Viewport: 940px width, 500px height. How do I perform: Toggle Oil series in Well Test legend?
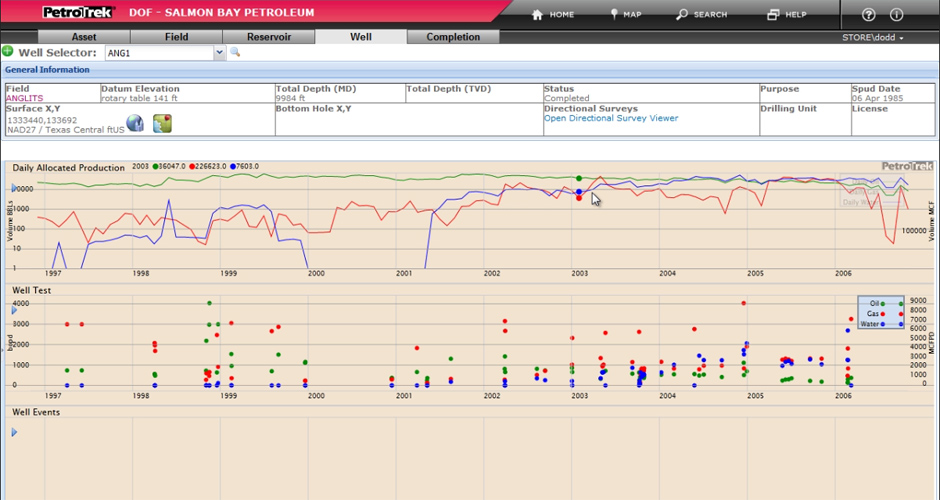click(880, 303)
